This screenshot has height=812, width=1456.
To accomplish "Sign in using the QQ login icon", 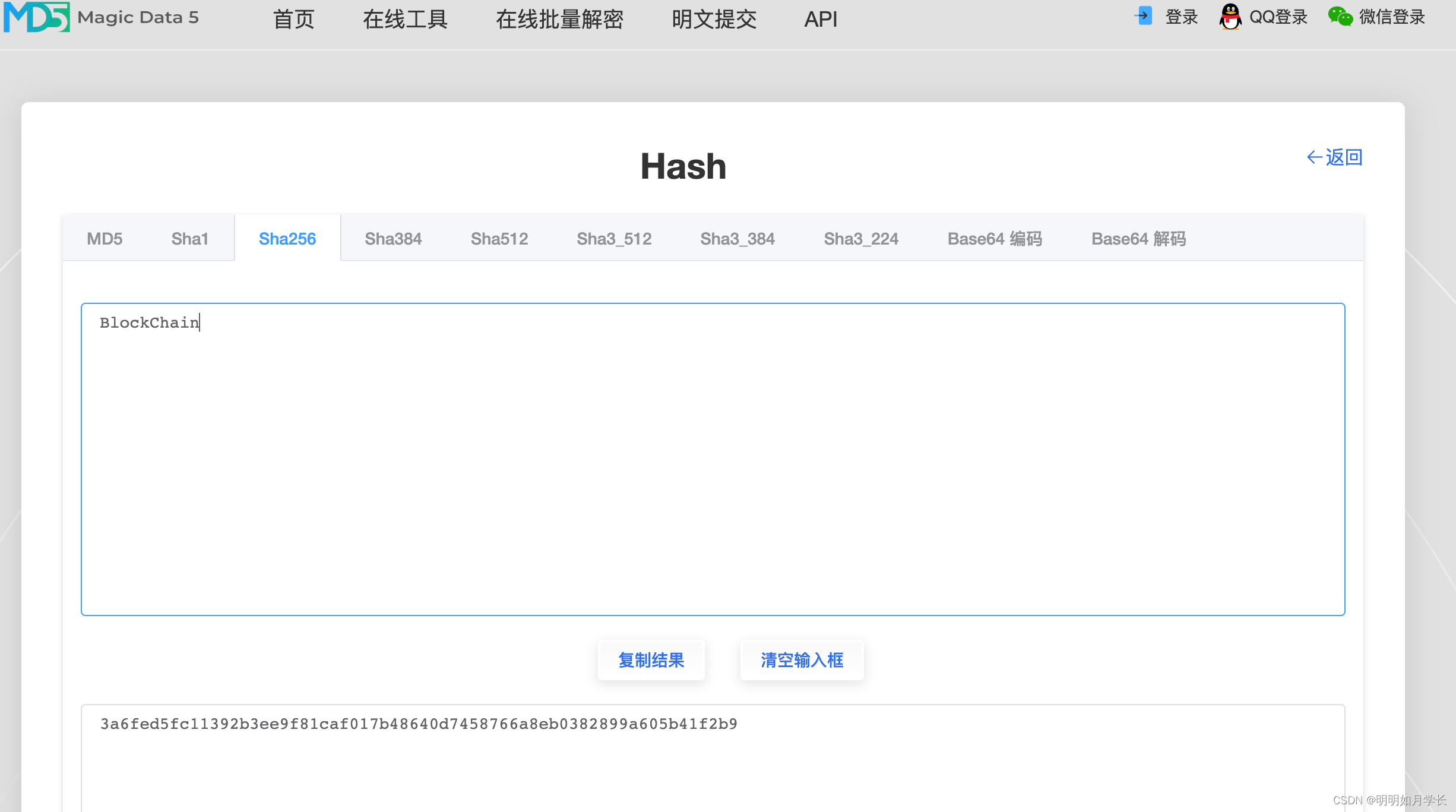I will 1231,17.
